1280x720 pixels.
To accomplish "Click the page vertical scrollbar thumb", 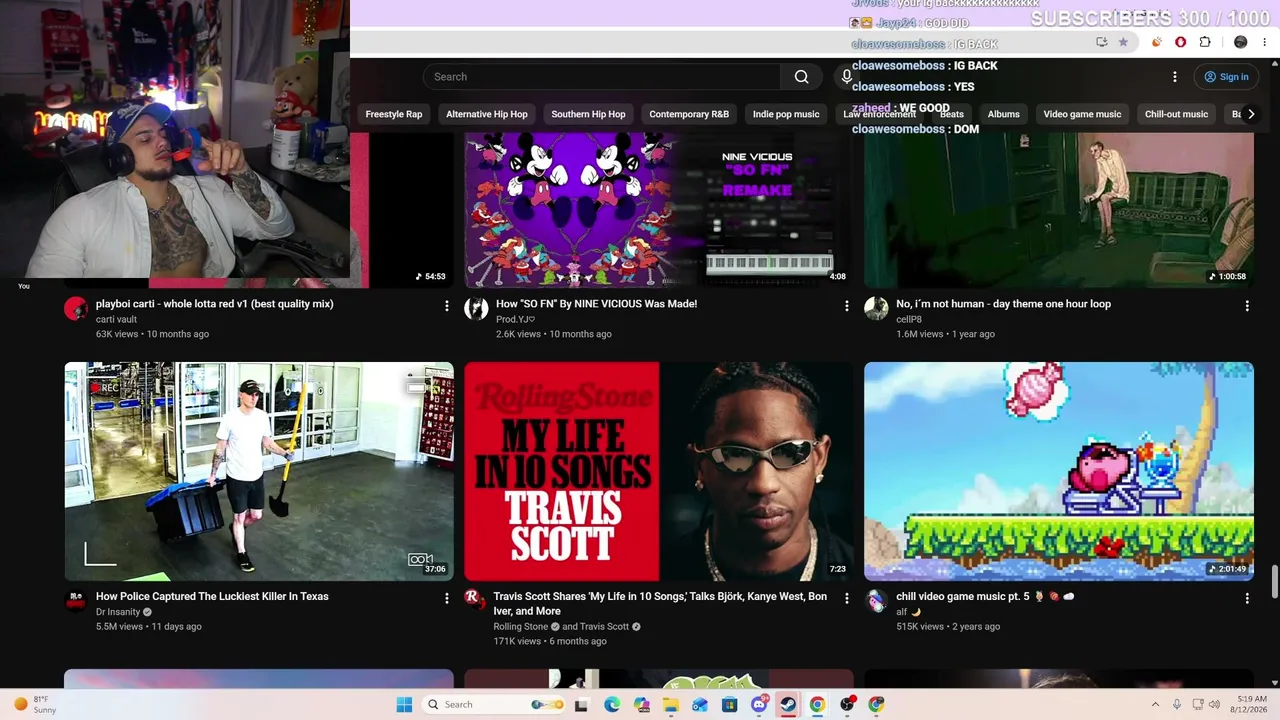I will 1274,581.
